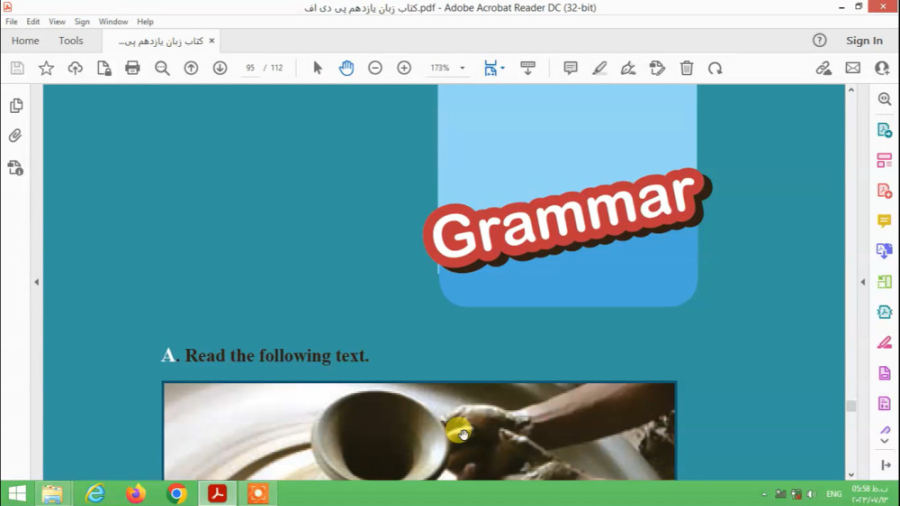The width and height of the screenshot is (900, 506).
Task: Click the Sign In button
Action: click(864, 41)
